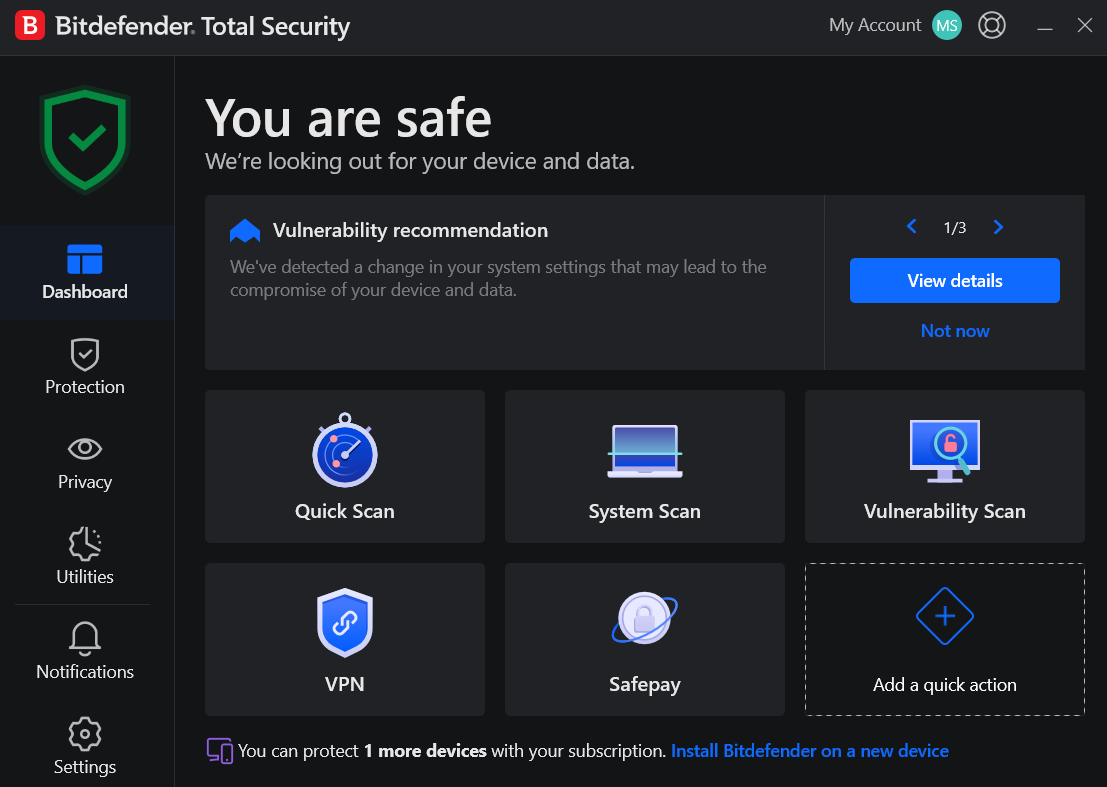Launch the System Scan tile
The height and width of the screenshot is (787, 1107).
point(645,467)
